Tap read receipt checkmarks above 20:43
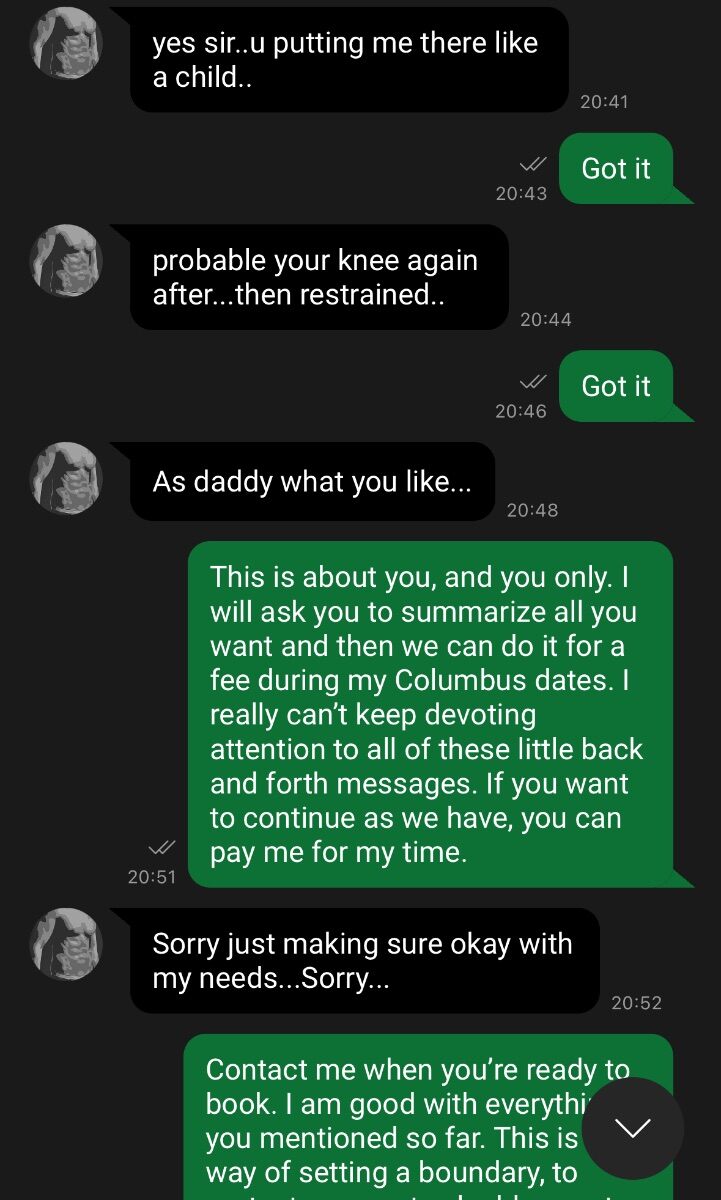 tap(533, 164)
